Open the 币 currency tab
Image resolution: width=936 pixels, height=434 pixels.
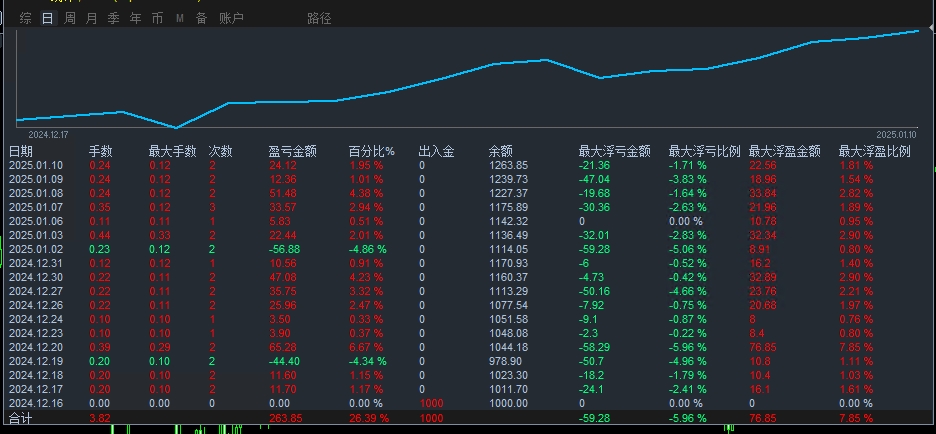[x=157, y=19]
